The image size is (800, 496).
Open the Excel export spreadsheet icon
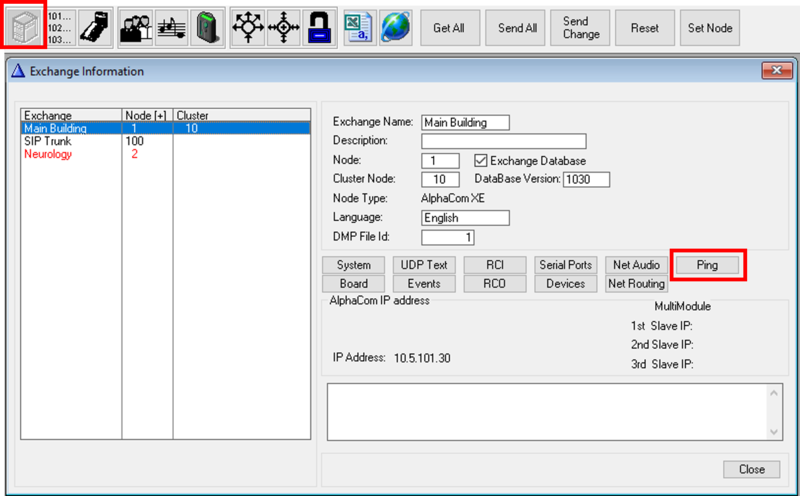coord(360,28)
